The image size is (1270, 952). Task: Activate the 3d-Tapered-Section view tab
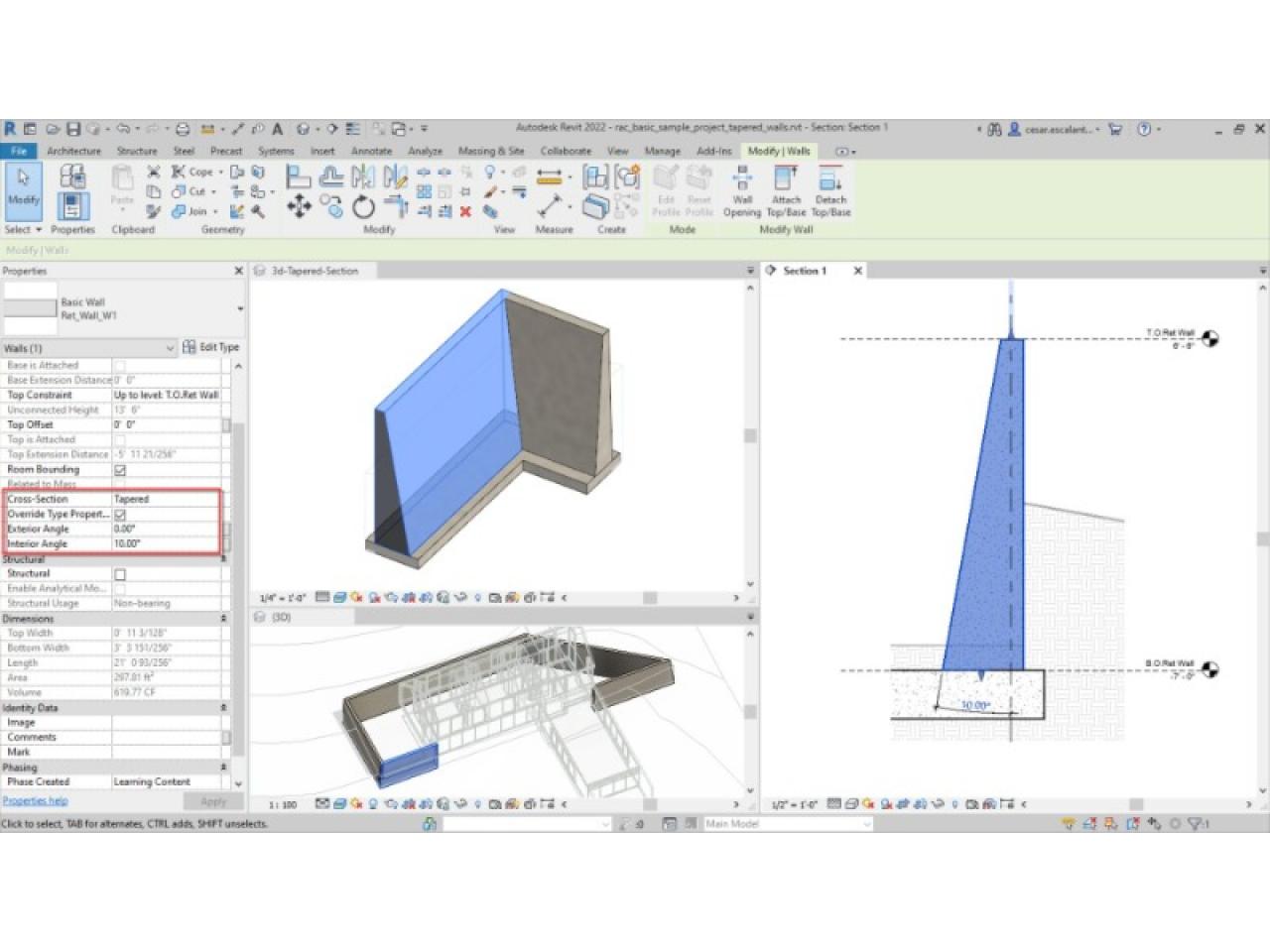point(315,271)
